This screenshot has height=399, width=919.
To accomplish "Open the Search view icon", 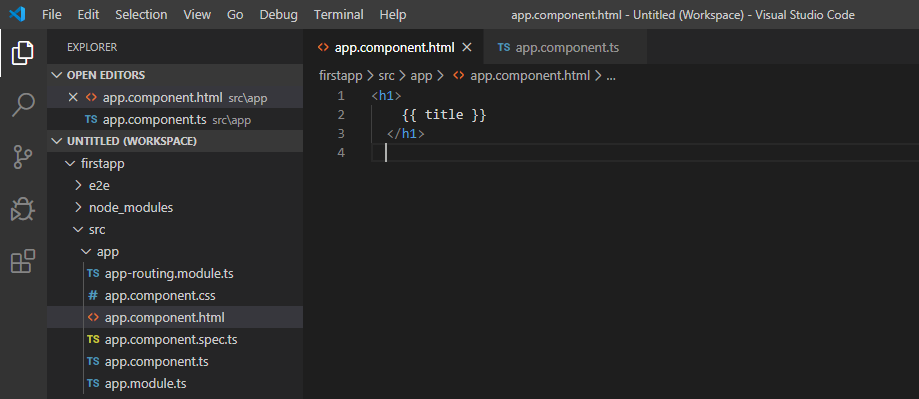I will click(x=23, y=105).
